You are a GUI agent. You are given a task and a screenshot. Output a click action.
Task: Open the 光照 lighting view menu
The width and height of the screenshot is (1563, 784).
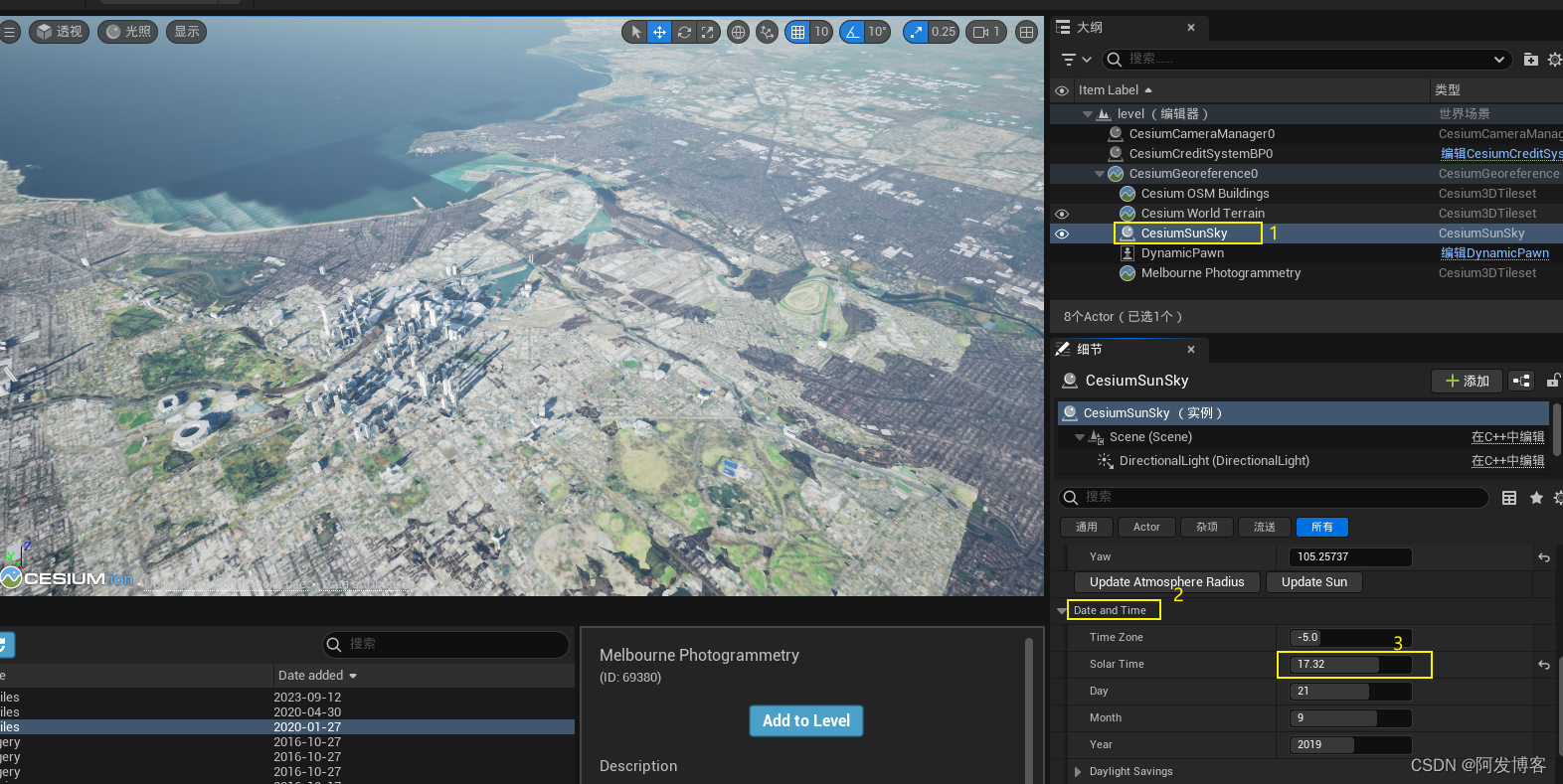tap(128, 32)
